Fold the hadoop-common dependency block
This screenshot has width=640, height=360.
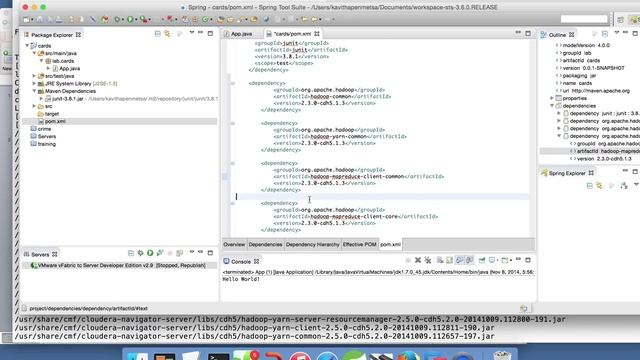coord(233,83)
